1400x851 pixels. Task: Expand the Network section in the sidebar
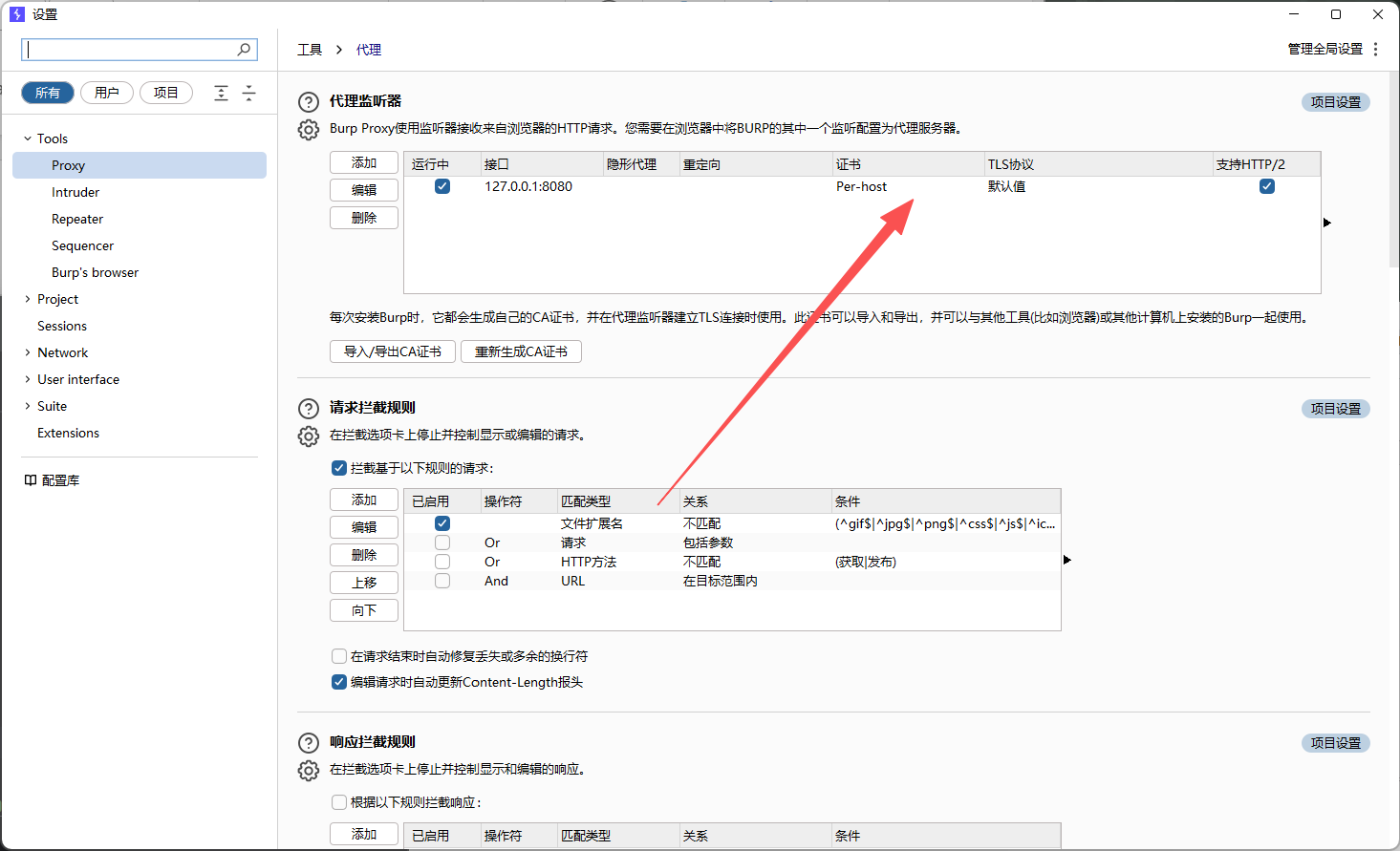[x=26, y=352]
